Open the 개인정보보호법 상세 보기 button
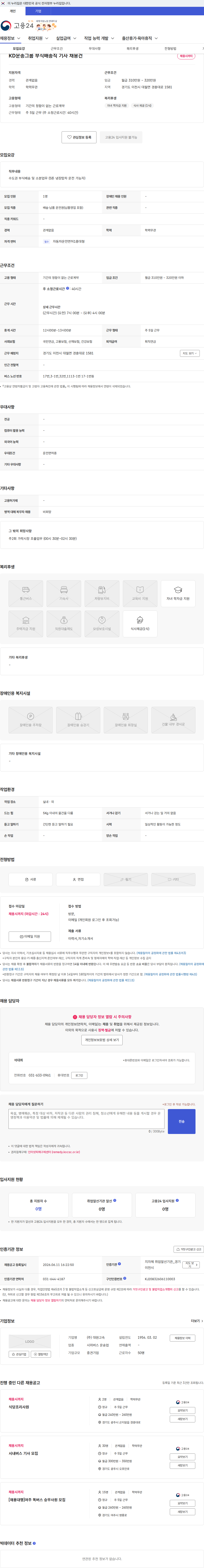Viewport: 204px width, 1568px height. (102, 1040)
